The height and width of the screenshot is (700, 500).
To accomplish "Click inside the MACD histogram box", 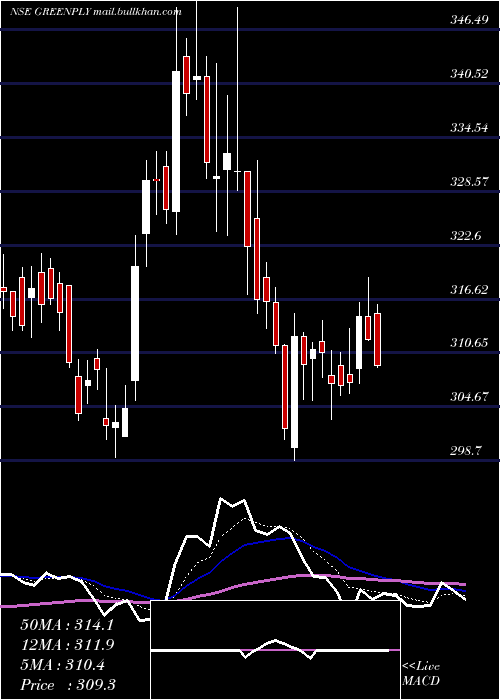I will [x=275, y=650].
